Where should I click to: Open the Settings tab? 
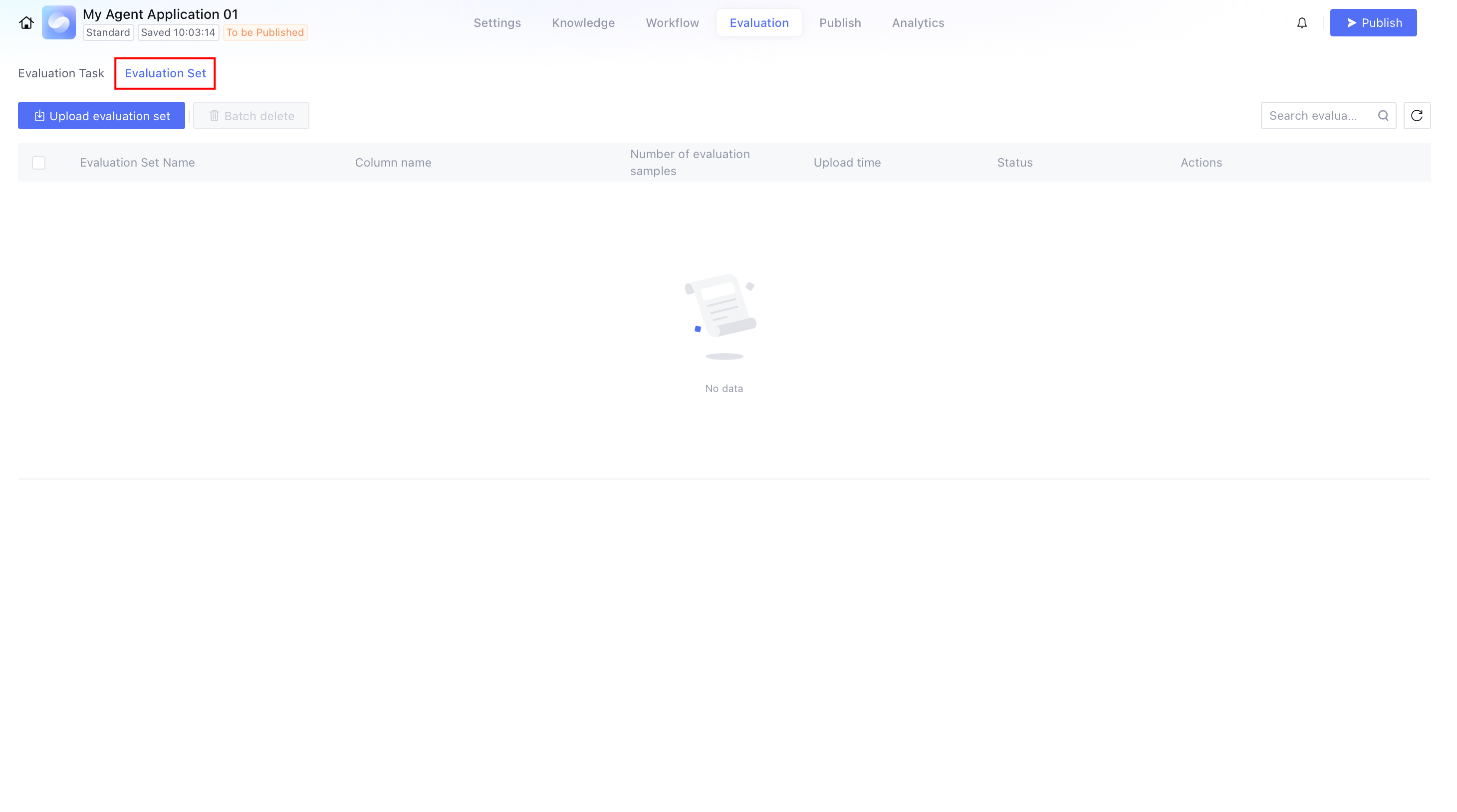tap(497, 22)
